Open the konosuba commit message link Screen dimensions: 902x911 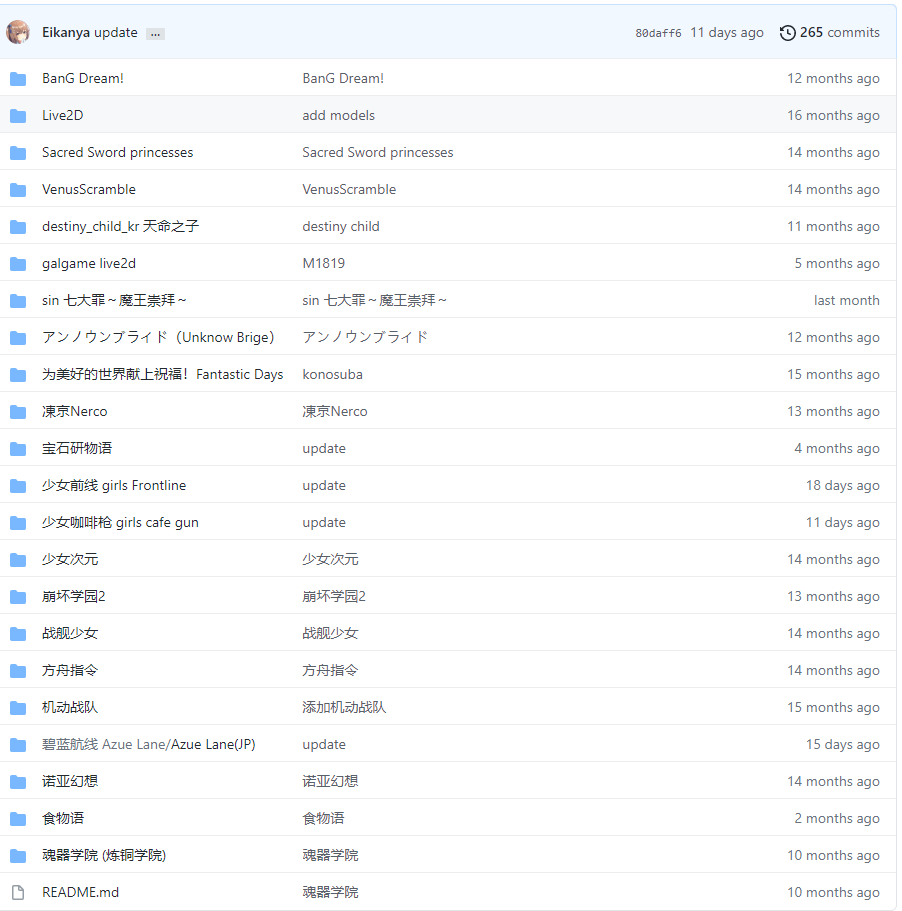[x=332, y=375]
